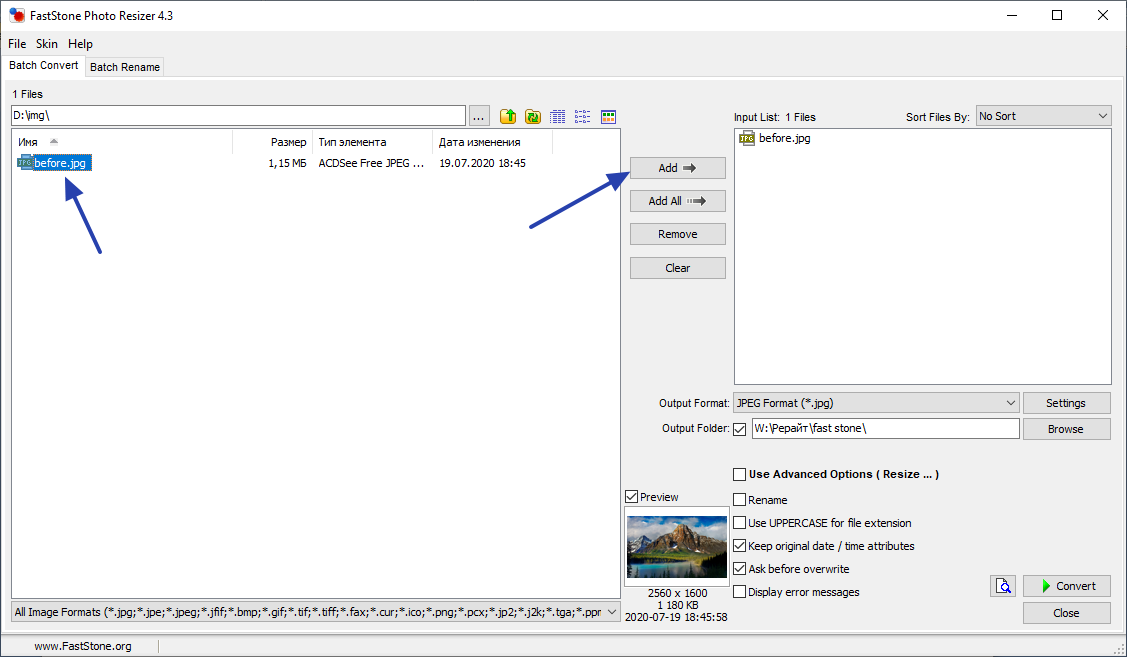
Task: Click the conversion preview magnifier icon
Action: (x=1003, y=586)
